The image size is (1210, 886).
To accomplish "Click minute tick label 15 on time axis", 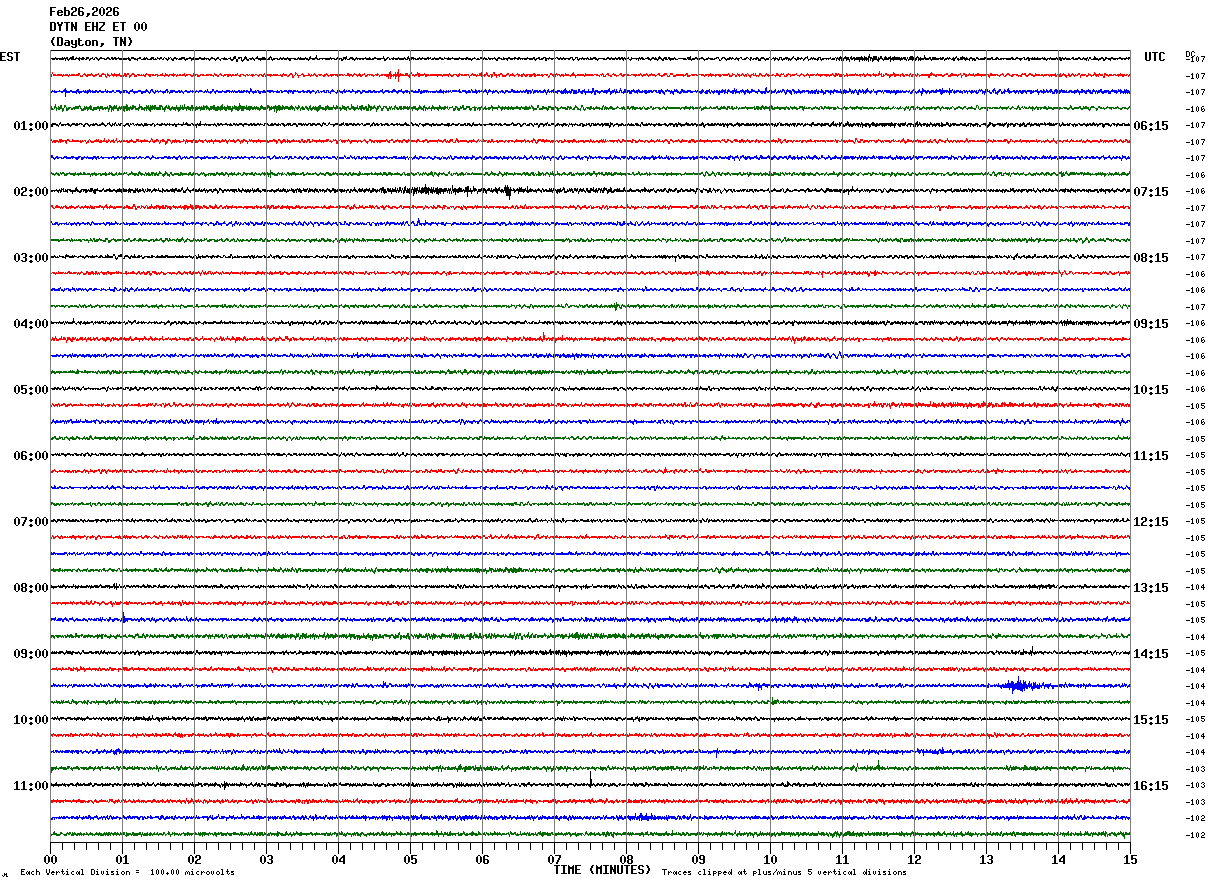I will pyautogui.click(x=1130, y=859).
